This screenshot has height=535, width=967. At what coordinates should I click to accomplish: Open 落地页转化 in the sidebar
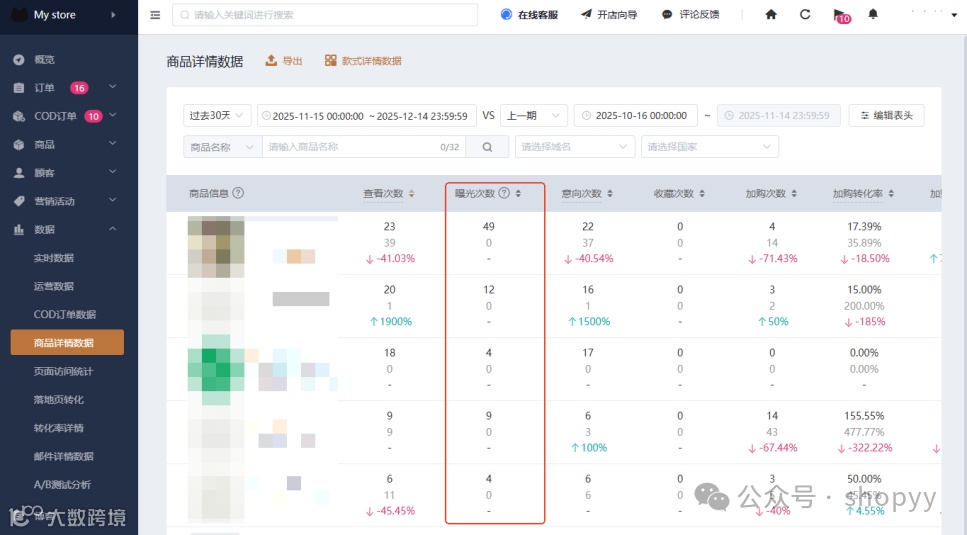59,399
